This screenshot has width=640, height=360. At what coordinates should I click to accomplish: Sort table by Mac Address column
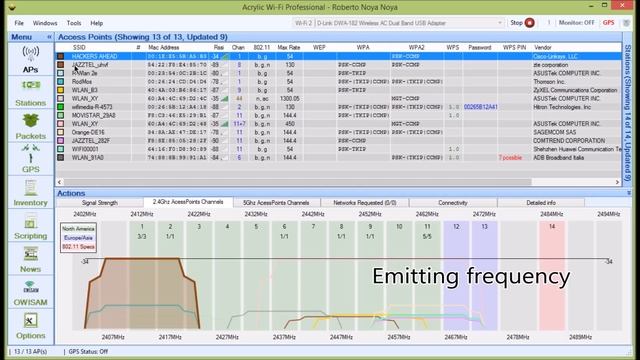click(x=164, y=47)
